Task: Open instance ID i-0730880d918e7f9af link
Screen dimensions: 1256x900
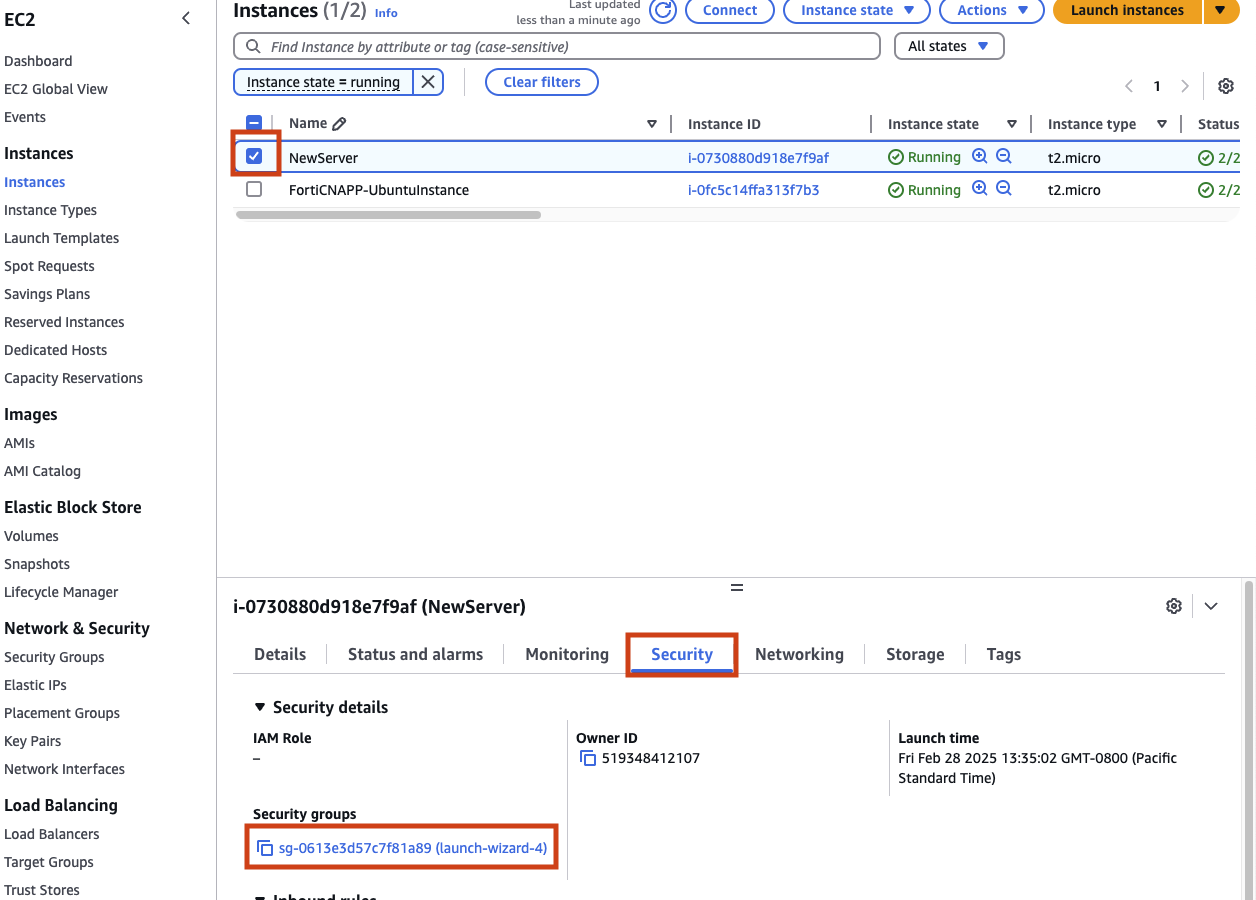Action: pos(758,158)
